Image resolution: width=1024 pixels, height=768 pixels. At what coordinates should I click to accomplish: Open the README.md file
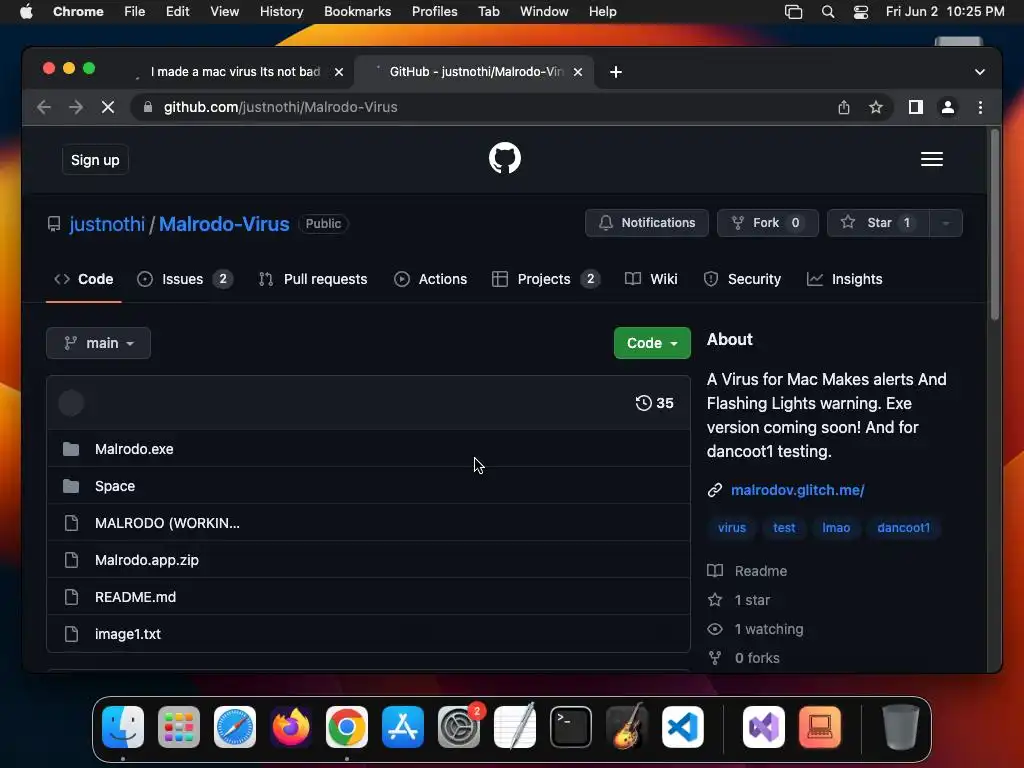135,597
